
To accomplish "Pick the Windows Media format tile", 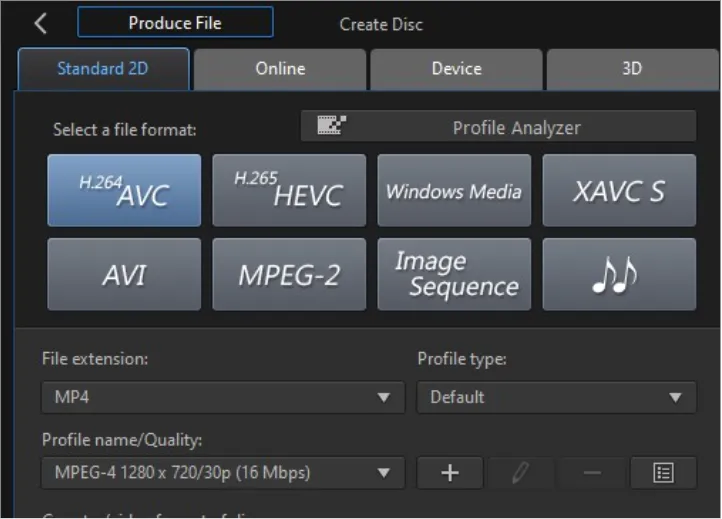I will [454, 190].
